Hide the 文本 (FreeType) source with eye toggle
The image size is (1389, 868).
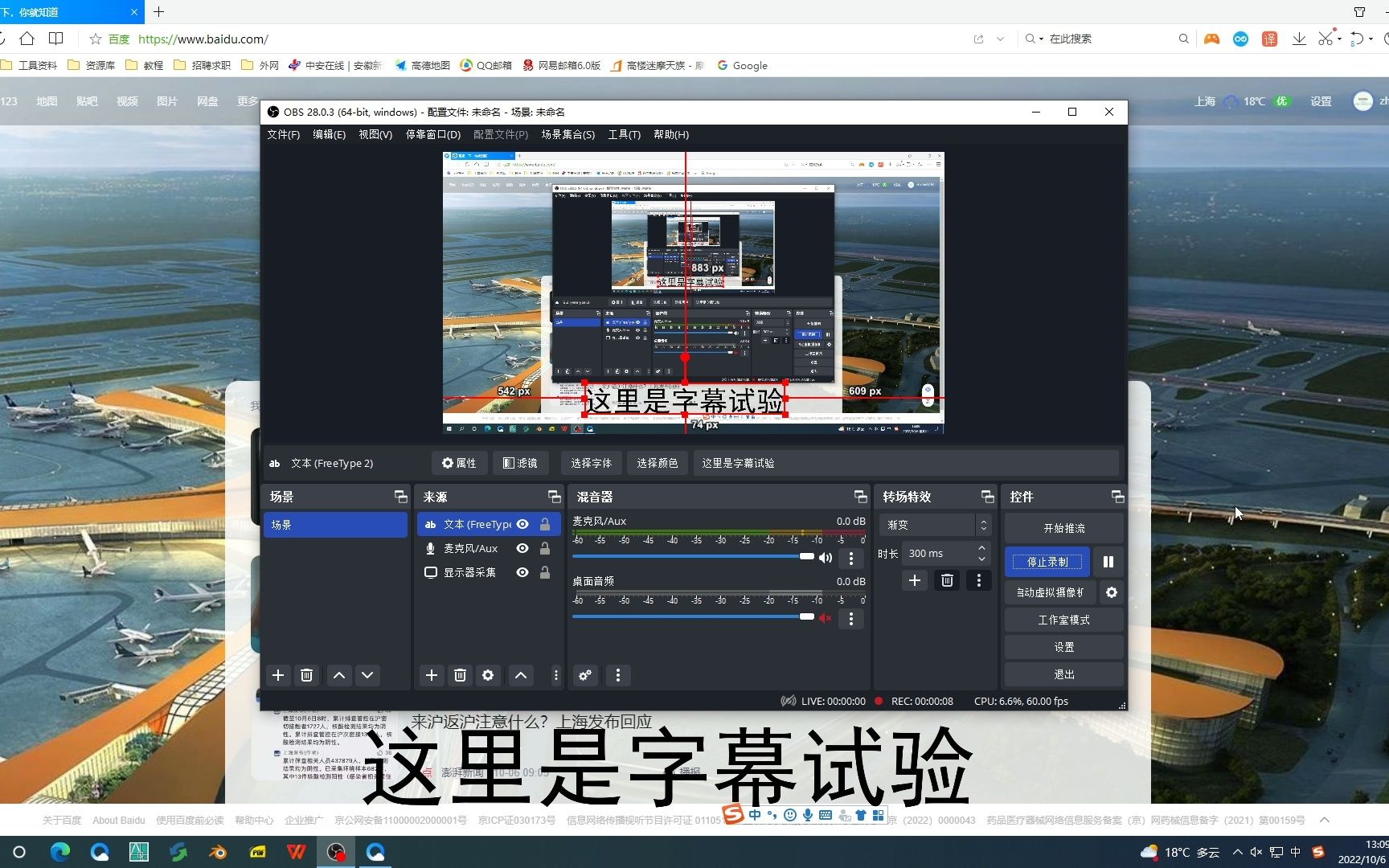click(522, 524)
